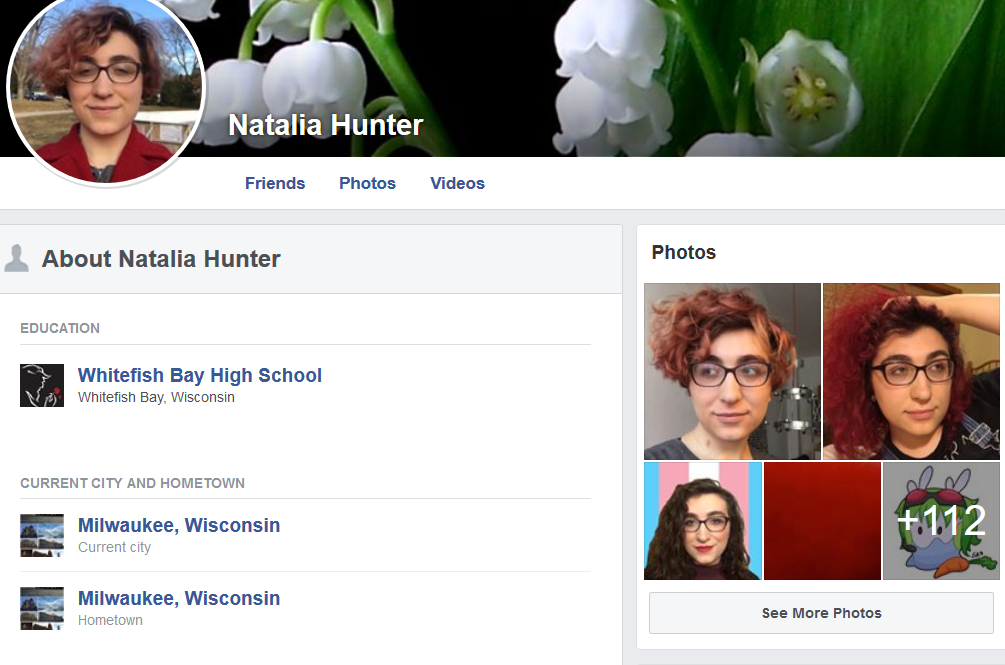Click the Photos panel heading
1005x665 pixels.
[684, 252]
